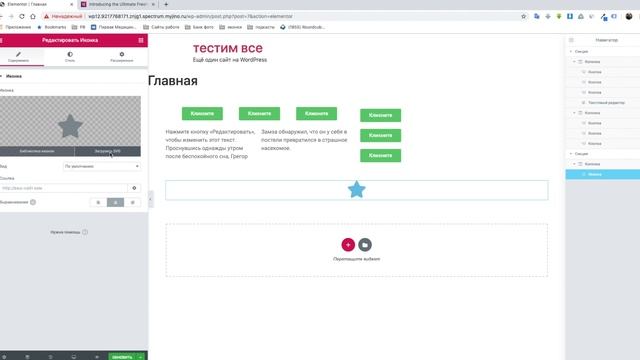Select highlighted Иконка item in Navigator
Screen dimensions: 640x360
(x=602, y=174)
